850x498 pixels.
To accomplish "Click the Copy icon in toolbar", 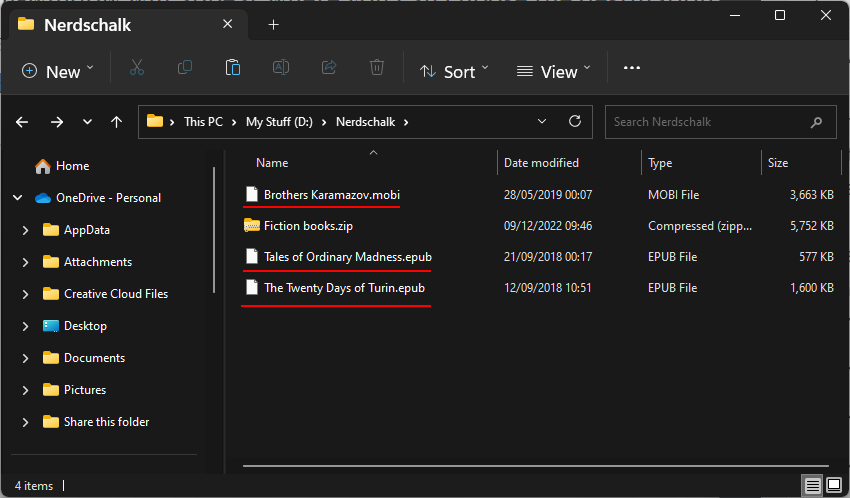I will (185, 69).
